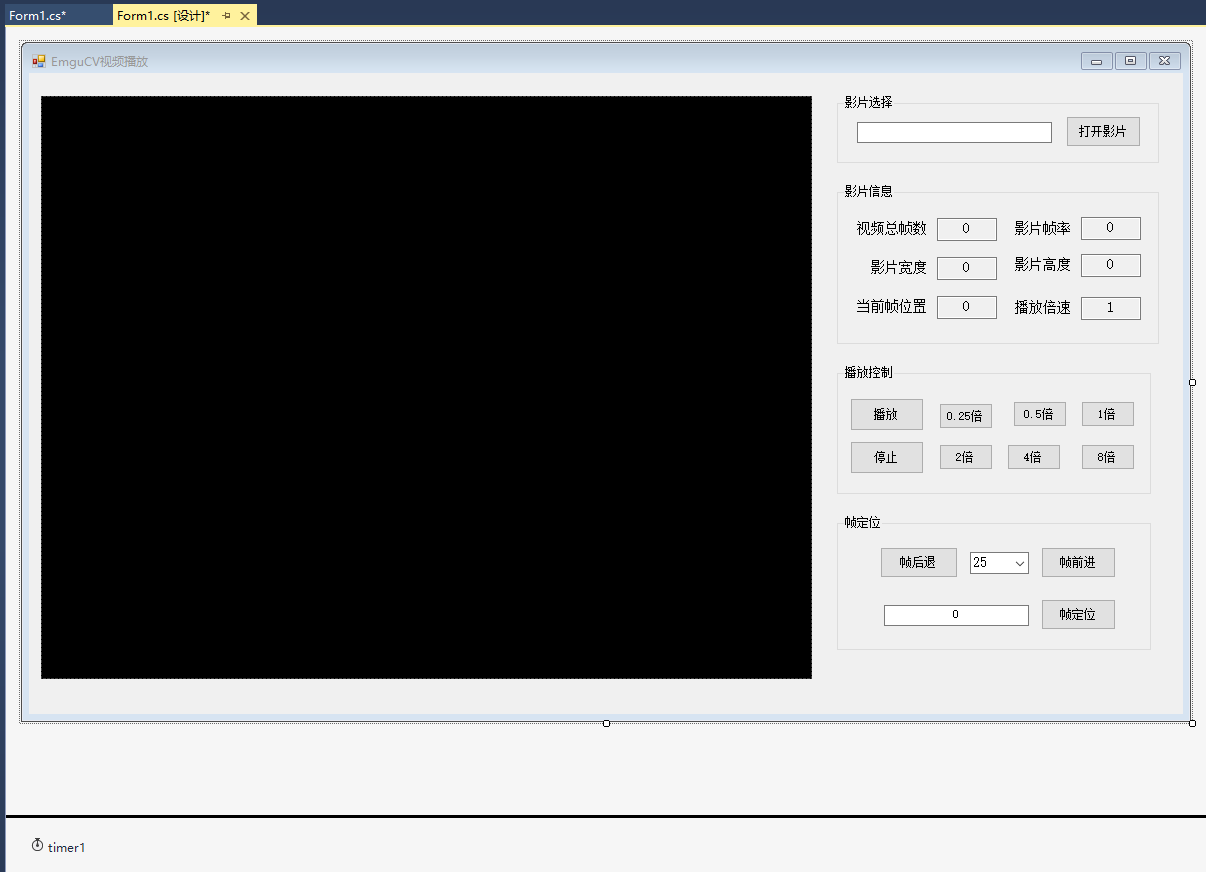Select the 影片帧率 label

pos(1042,229)
